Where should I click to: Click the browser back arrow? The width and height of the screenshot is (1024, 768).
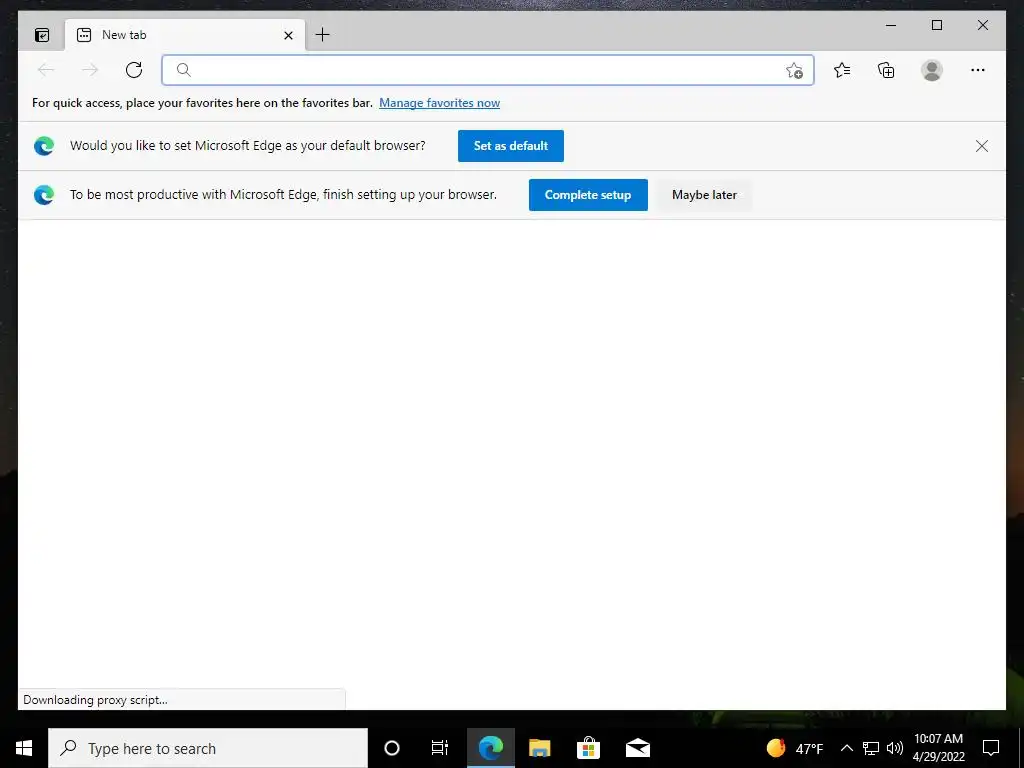(46, 70)
